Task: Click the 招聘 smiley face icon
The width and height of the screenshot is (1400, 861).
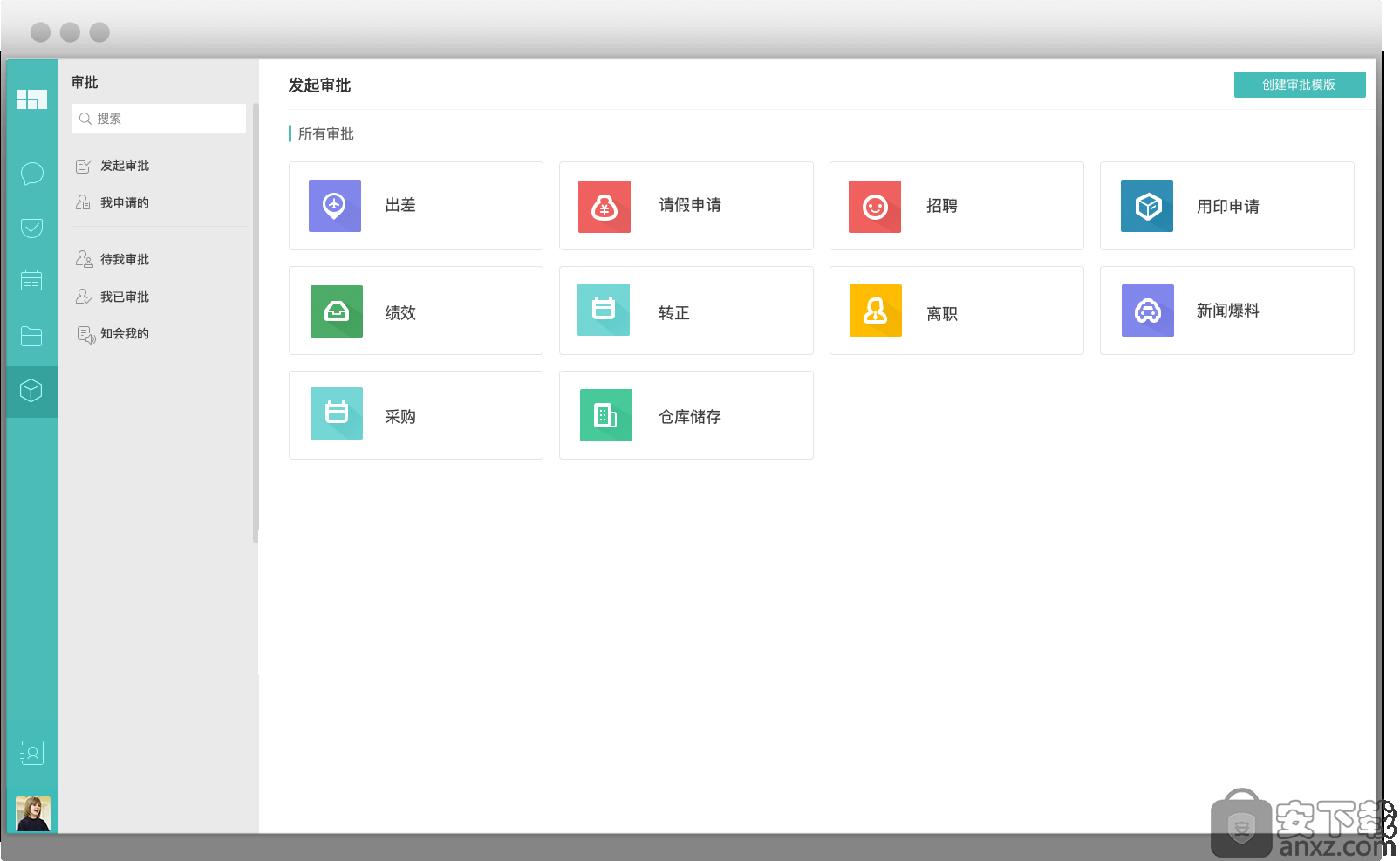Action: click(x=875, y=207)
